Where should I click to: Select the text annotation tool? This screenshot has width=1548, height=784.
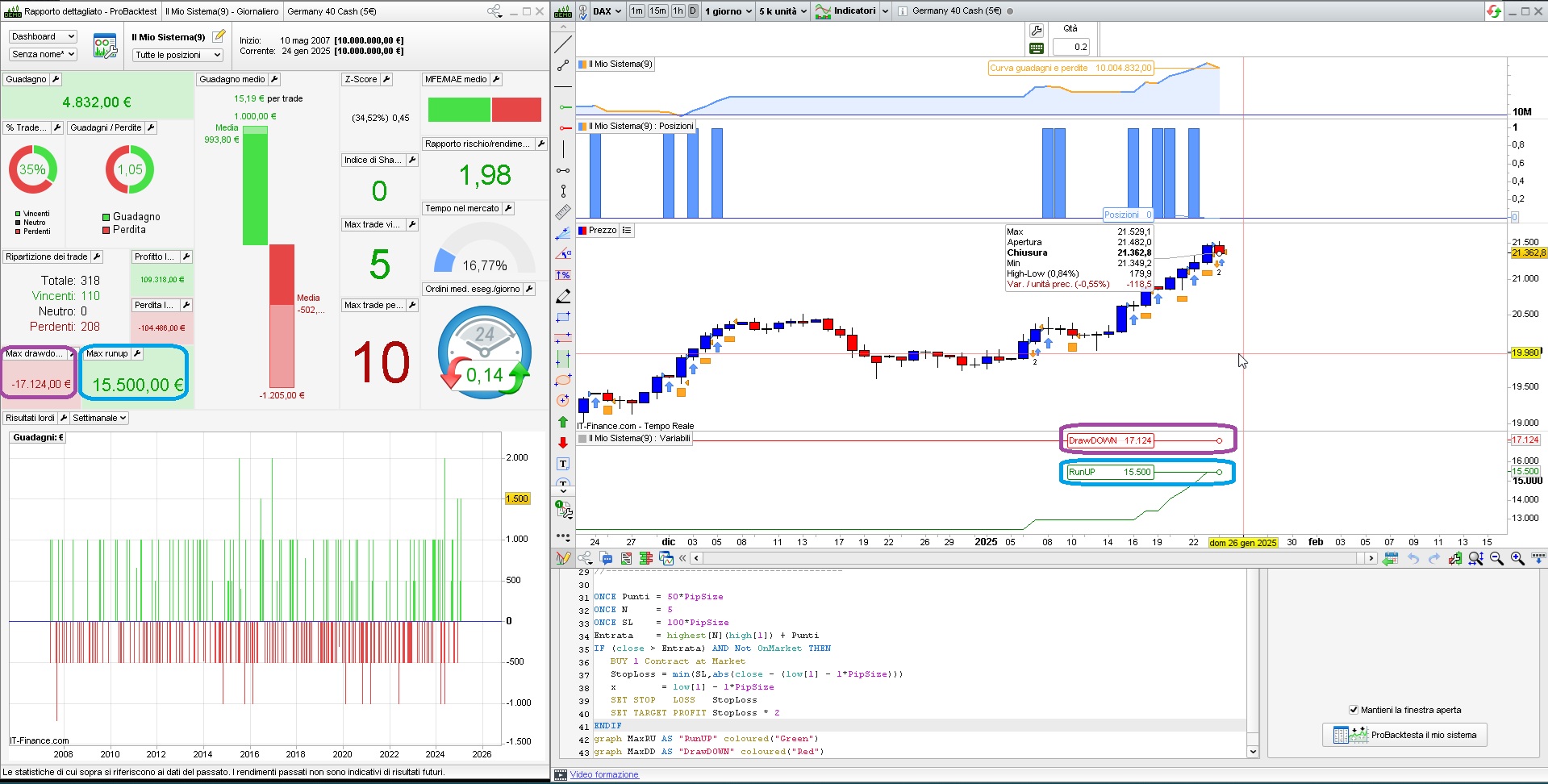coord(563,464)
